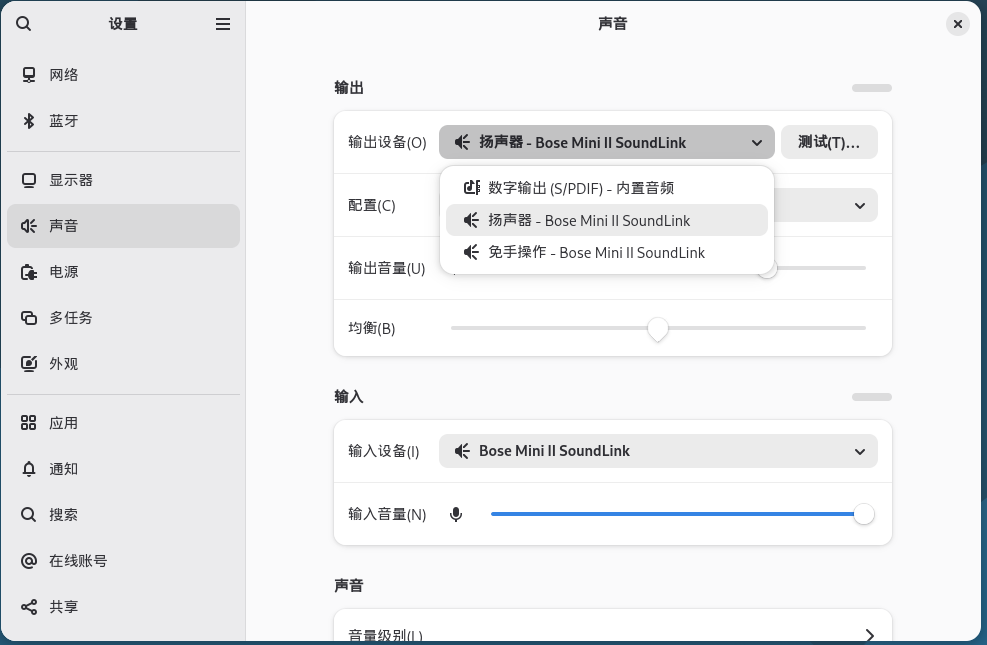Viewport: 987px width, 645px height.
Task: Click the Bluetooth icon in the sidebar
Action: point(29,121)
